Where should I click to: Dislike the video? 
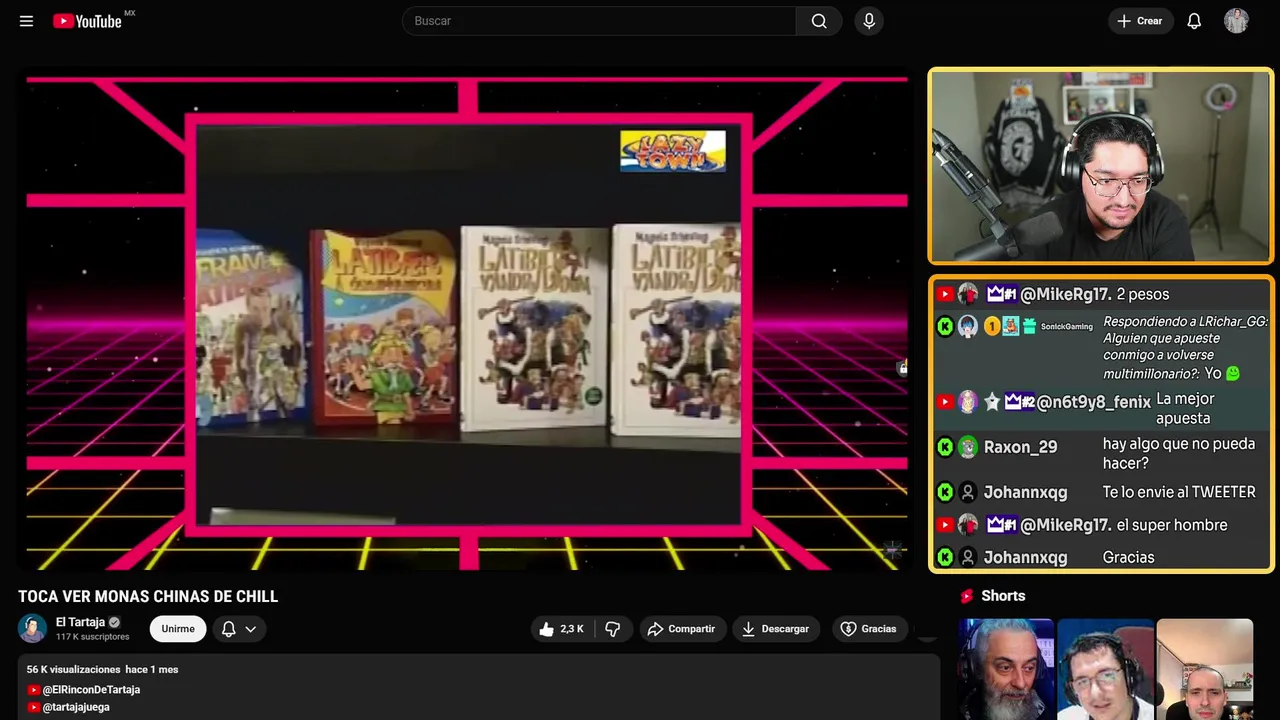pos(613,629)
